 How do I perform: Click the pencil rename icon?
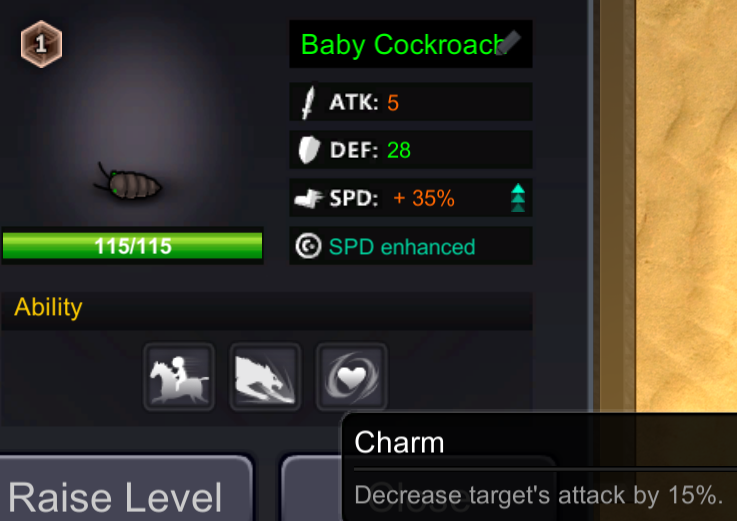pos(509,42)
